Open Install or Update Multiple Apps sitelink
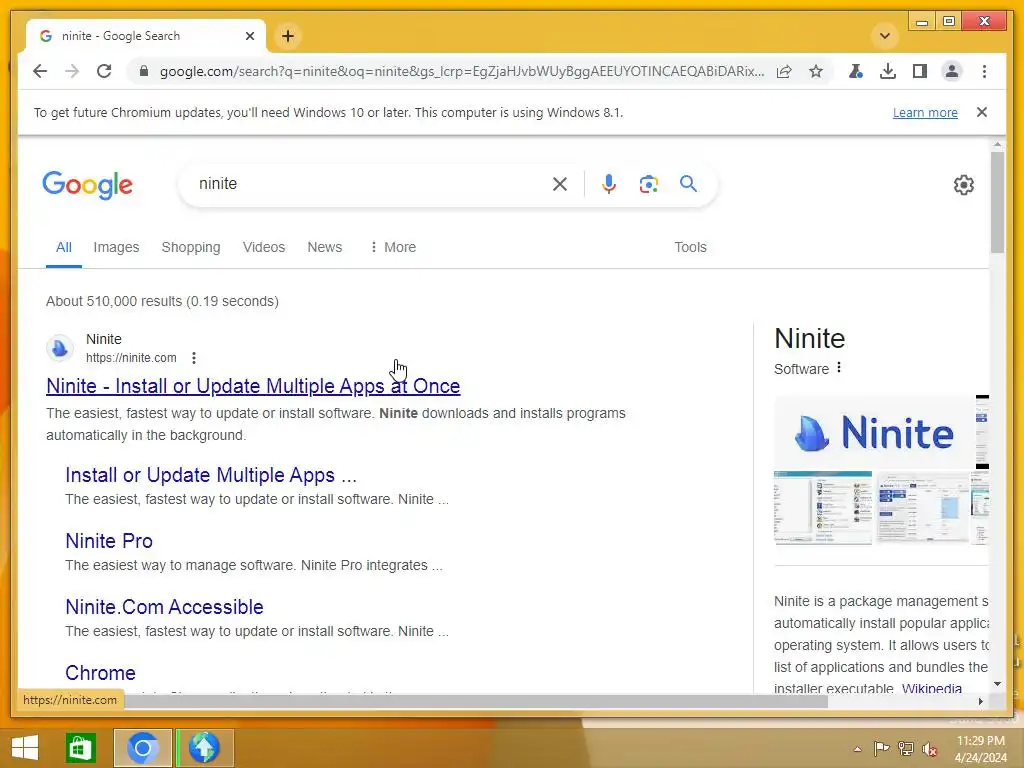This screenshot has height=768, width=1024. [x=211, y=475]
